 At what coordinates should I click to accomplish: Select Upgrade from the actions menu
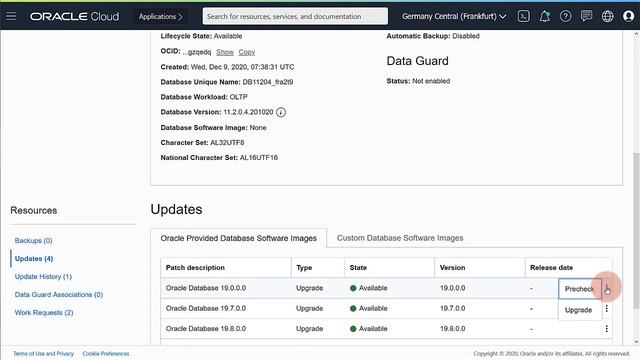(x=580, y=310)
